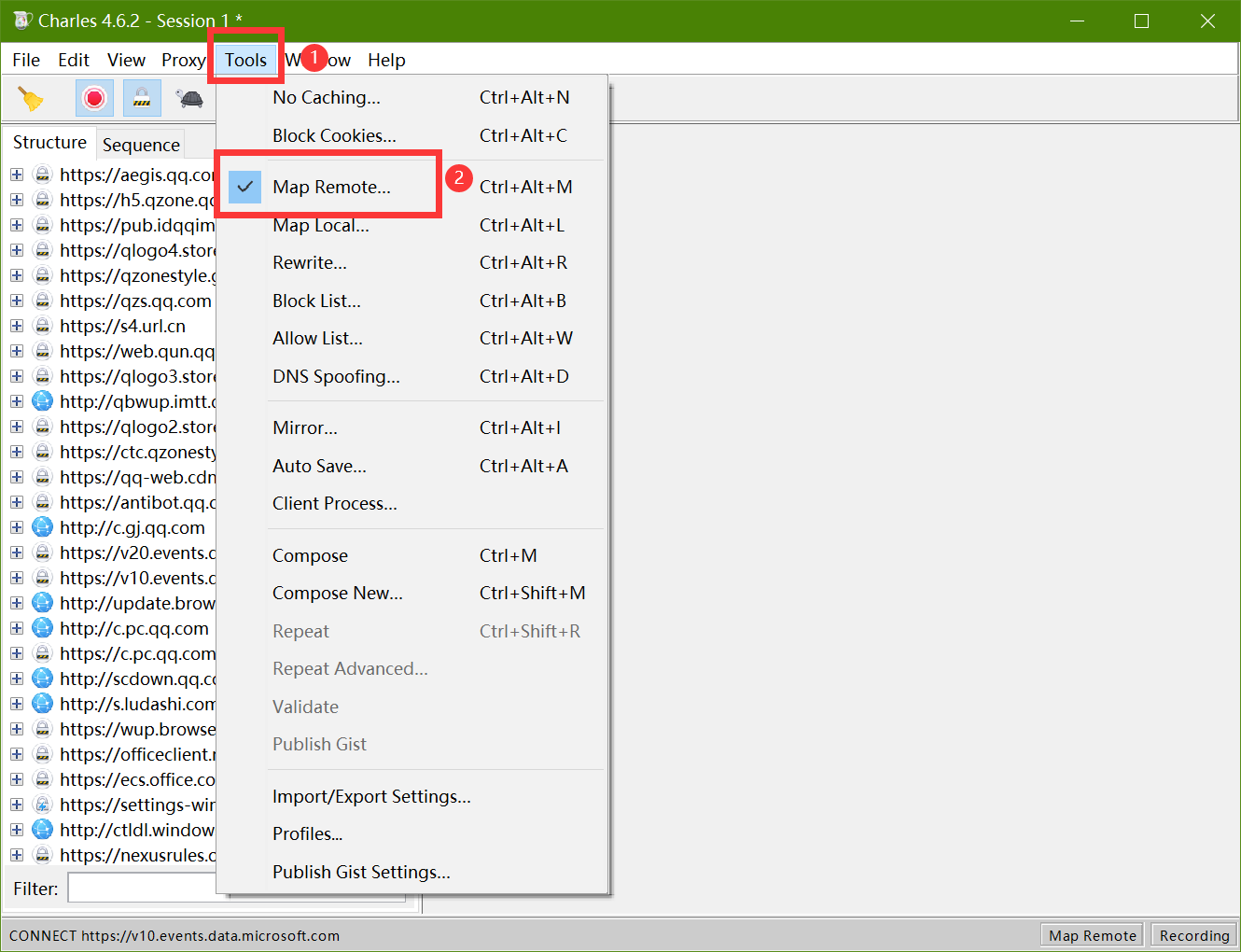Screen dimensions: 1241x952
Task: Open the Proxy menu
Action: coord(182,60)
